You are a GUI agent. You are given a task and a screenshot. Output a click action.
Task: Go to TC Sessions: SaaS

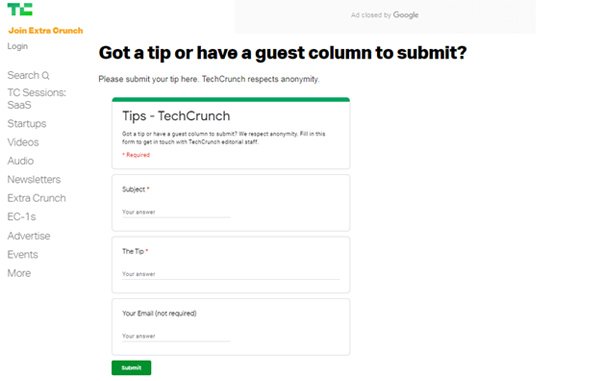(37, 99)
